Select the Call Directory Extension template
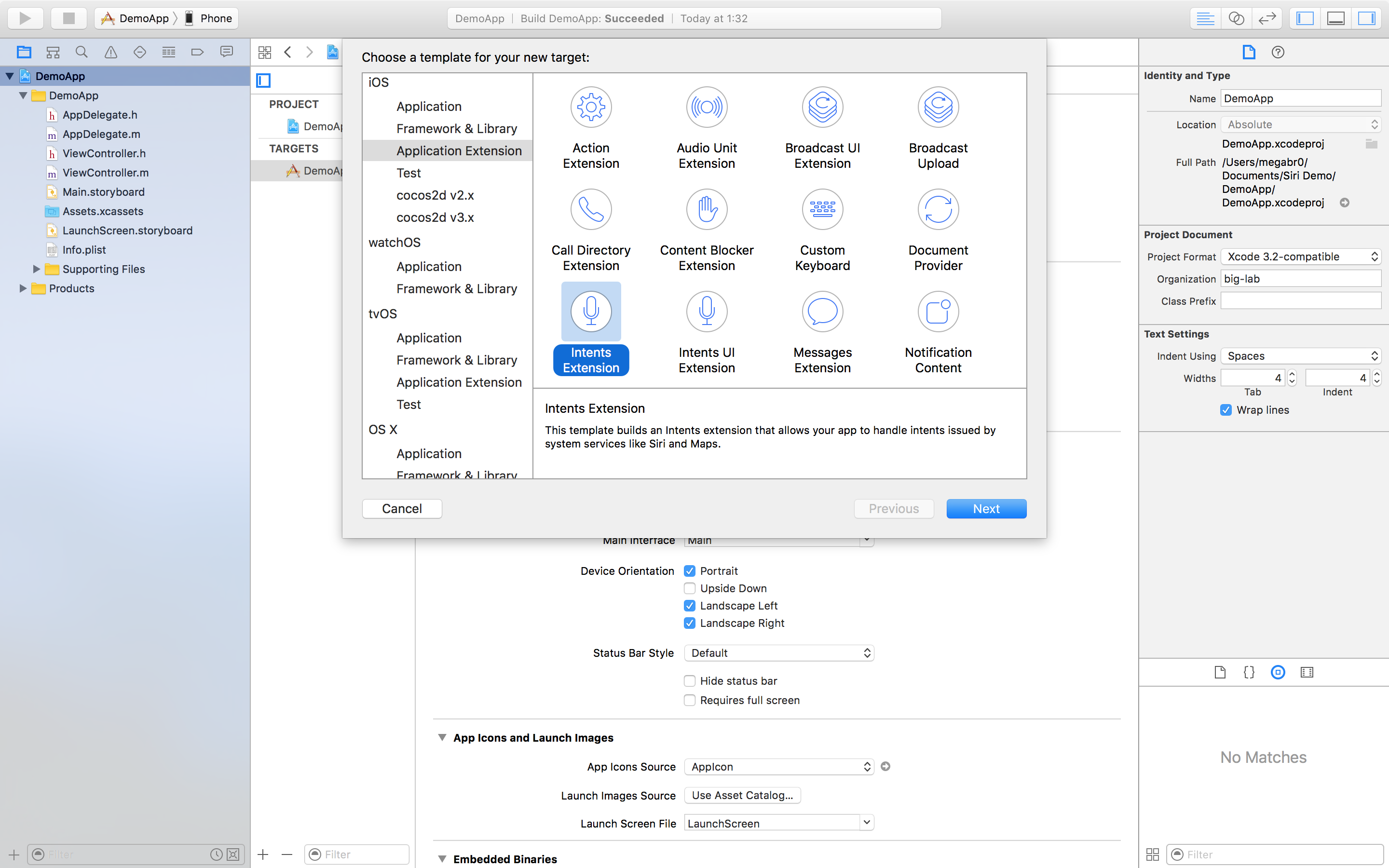 tap(591, 230)
